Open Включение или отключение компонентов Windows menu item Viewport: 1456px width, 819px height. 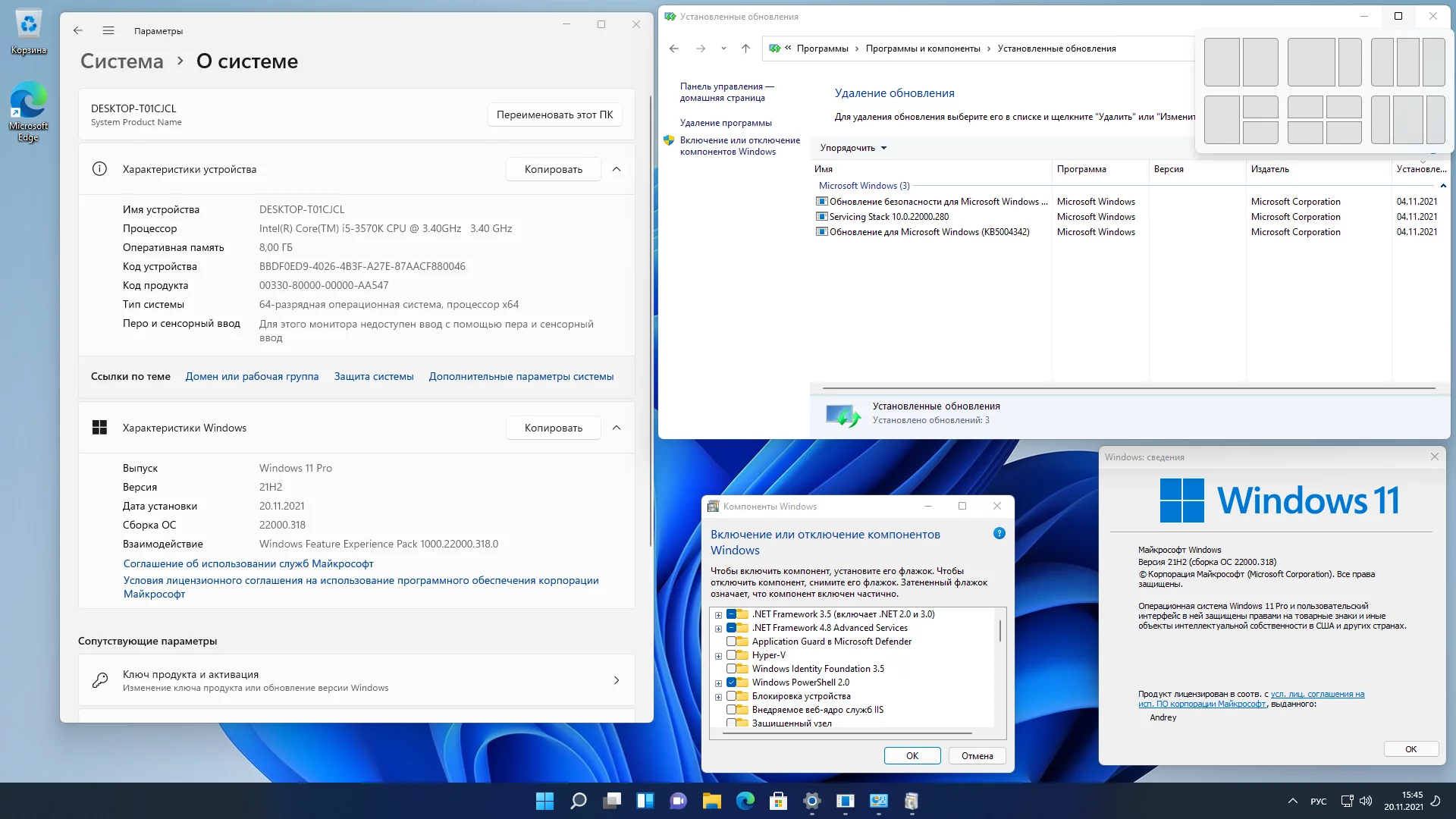(x=739, y=145)
